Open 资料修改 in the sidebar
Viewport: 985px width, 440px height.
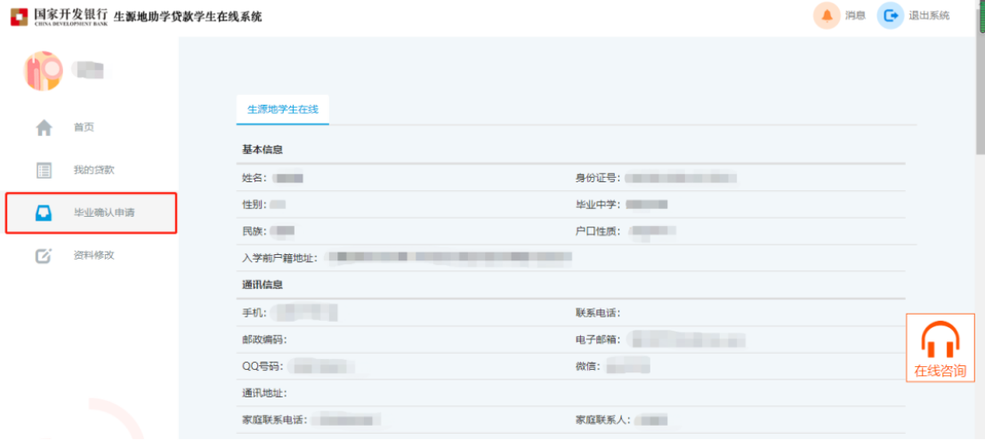click(x=94, y=255)
